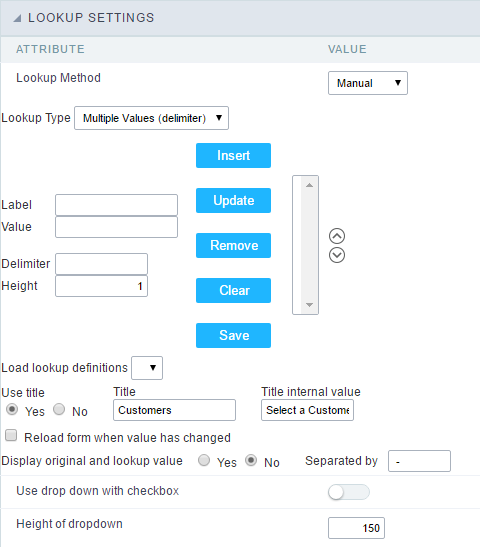Toggle Use drop down with checkbox switch
480x547 pixels.
click(x=349, y=492)
